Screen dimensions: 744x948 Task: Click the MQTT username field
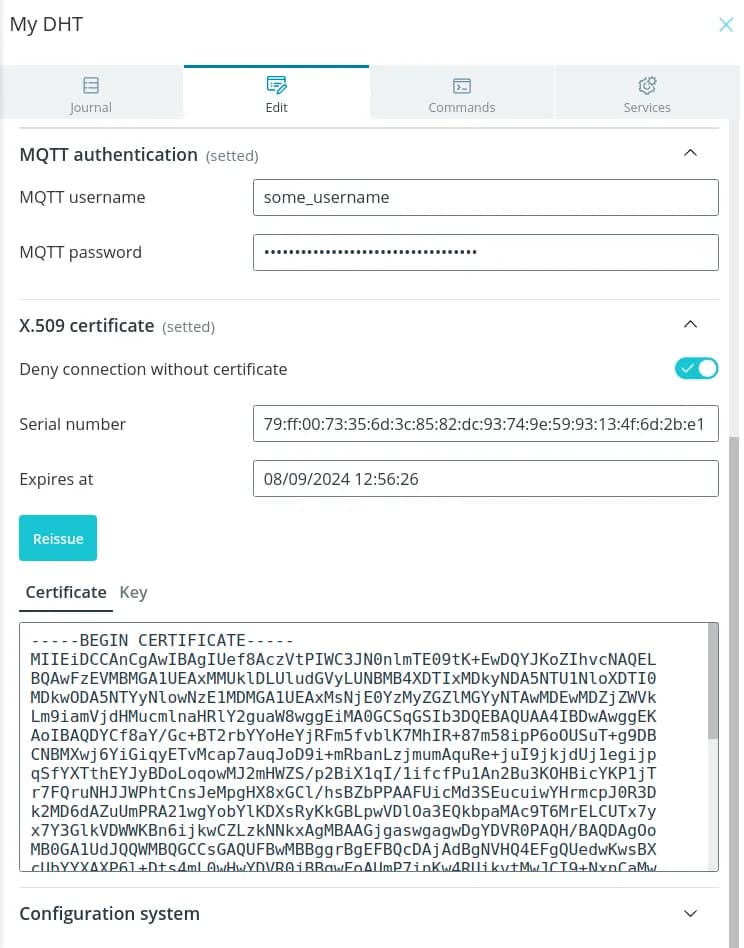pyautogui.click(x=485, y=197)
